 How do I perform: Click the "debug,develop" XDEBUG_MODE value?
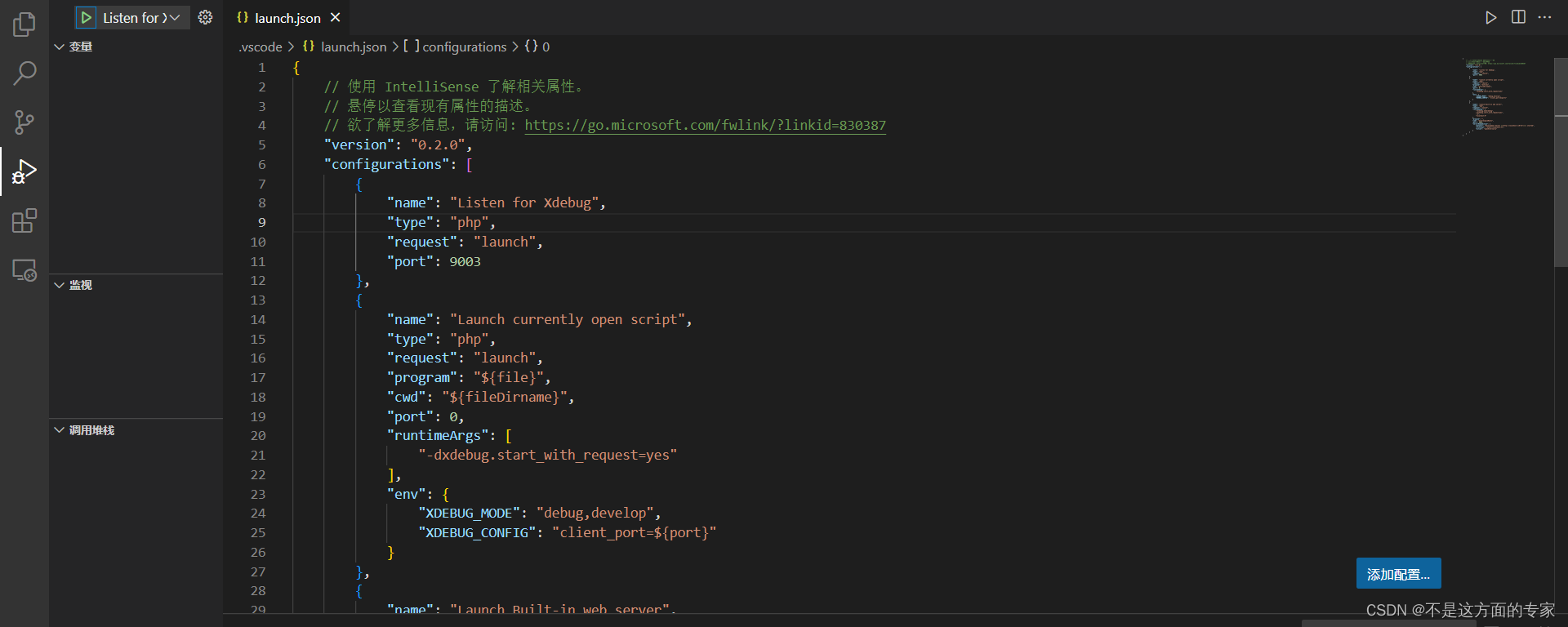595,513
